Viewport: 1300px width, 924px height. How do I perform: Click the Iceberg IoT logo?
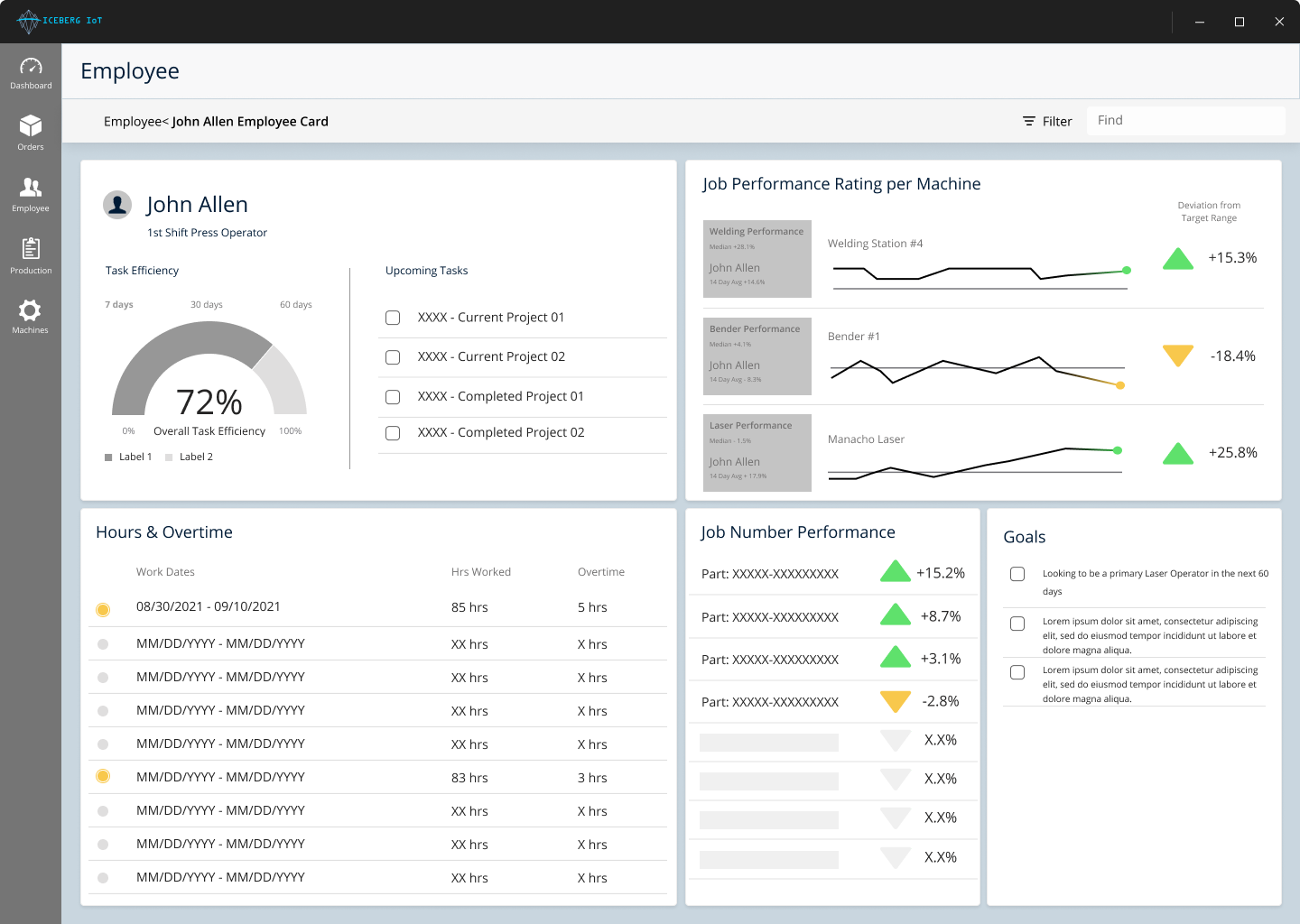click(x=60, y=21)
